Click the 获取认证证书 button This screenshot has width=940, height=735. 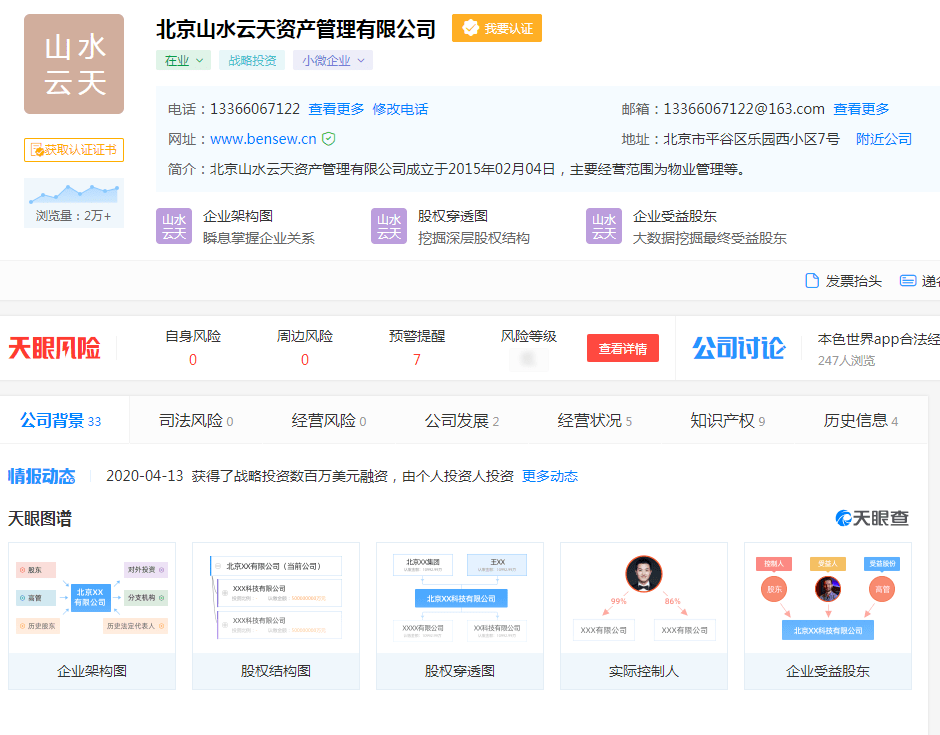(x=74, y=150)
